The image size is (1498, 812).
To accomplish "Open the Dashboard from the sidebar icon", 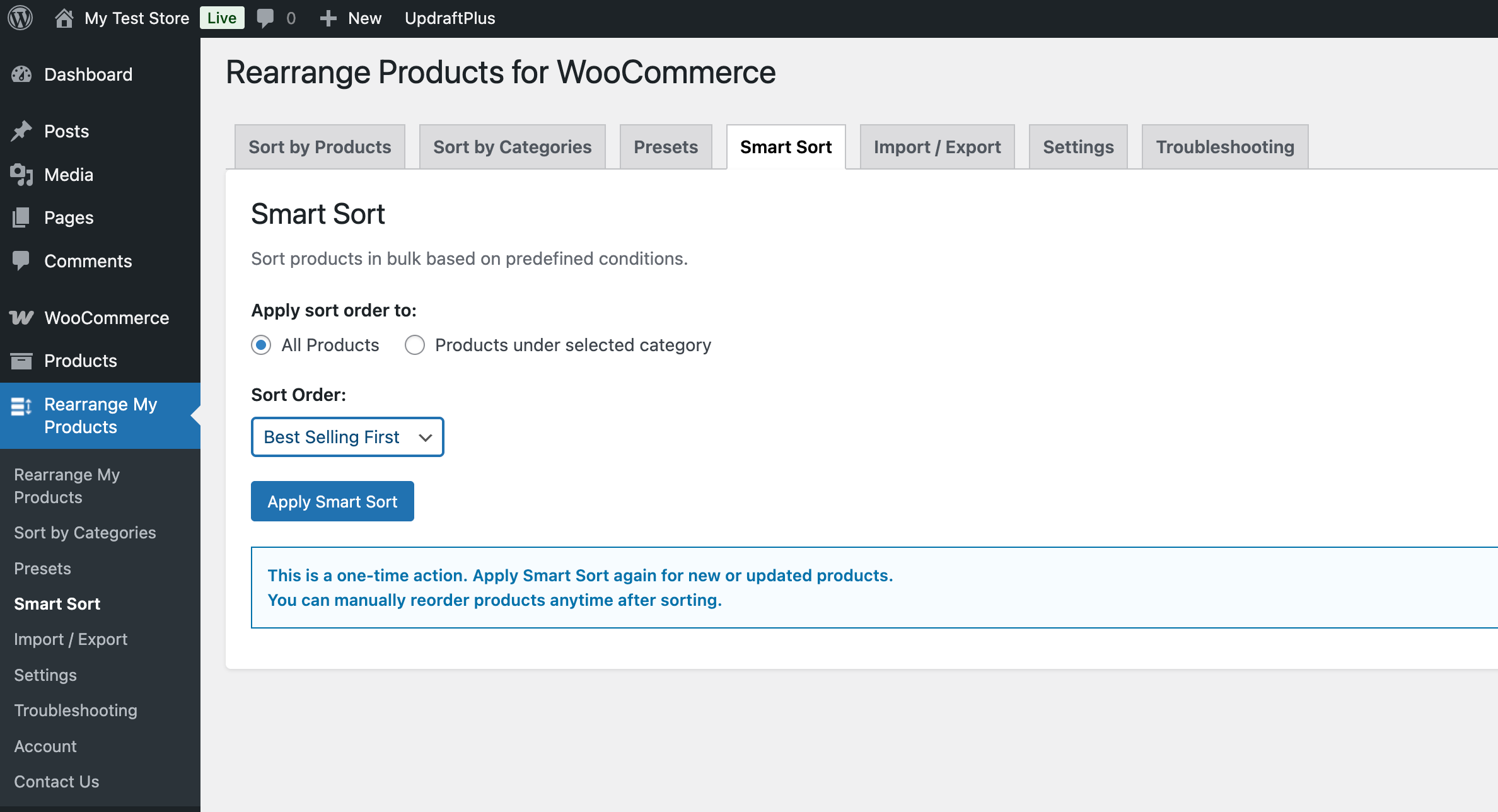I will pos(21,74).
